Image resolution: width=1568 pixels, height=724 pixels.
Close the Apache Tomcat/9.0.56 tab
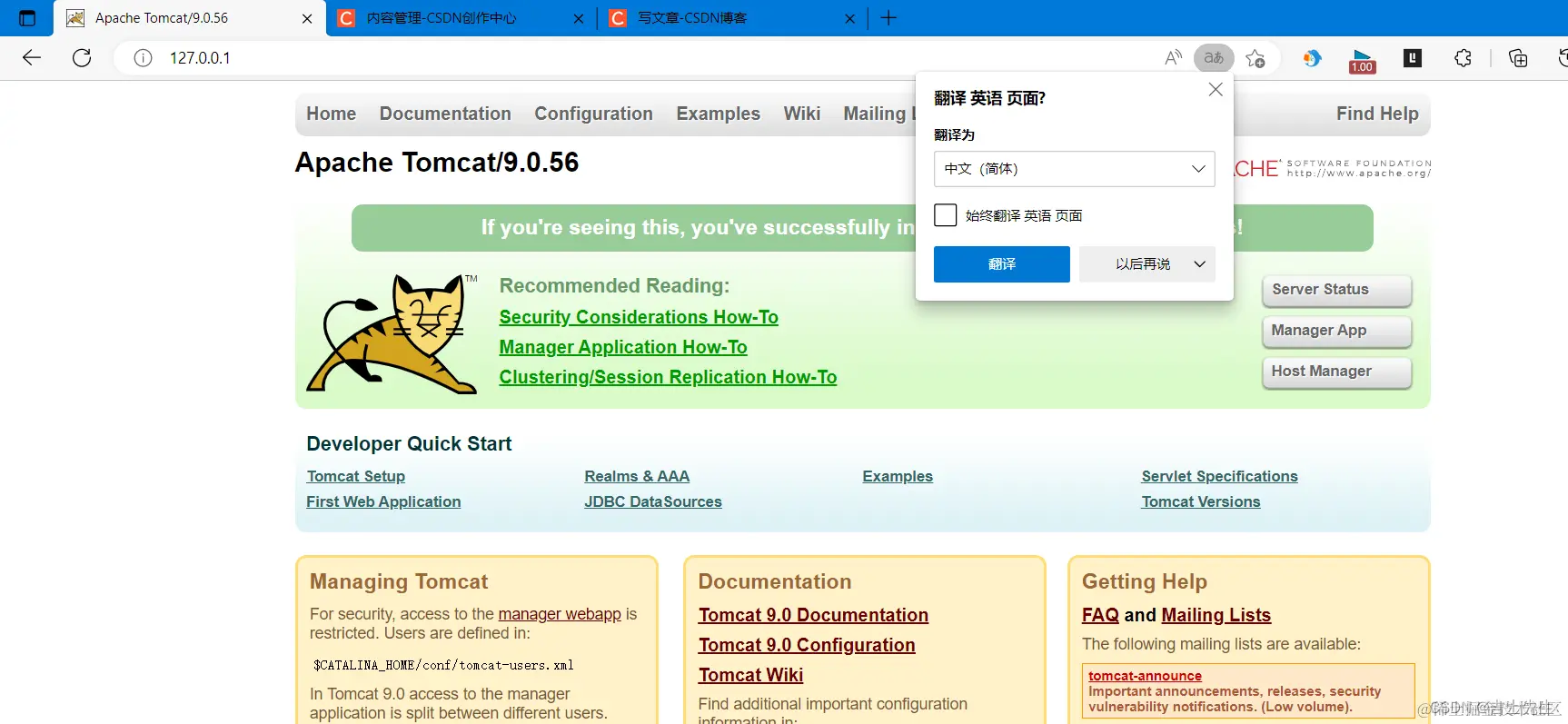click(307, 18)
